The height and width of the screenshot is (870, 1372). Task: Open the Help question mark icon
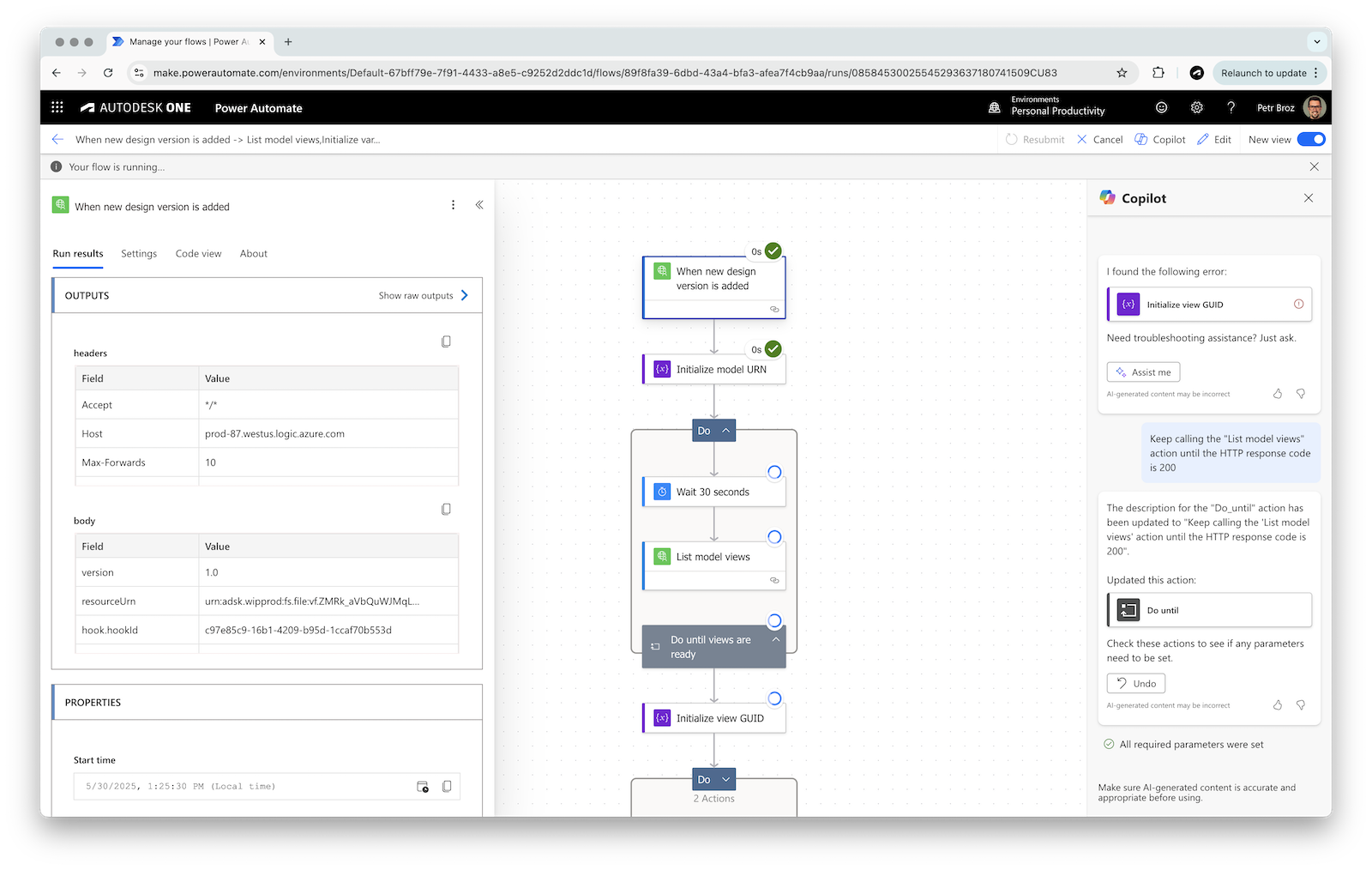click(x=1231, y=107)
